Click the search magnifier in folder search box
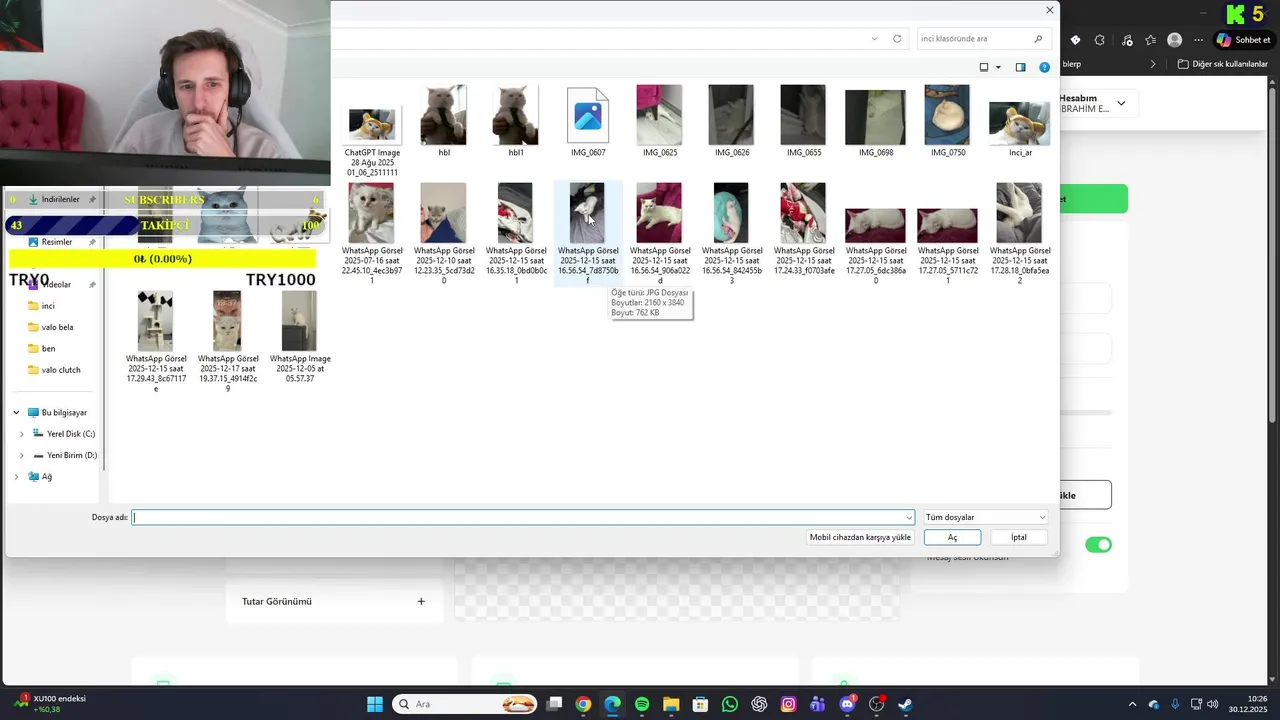This screenshot has height=720, width=1280. (1038, 39)
